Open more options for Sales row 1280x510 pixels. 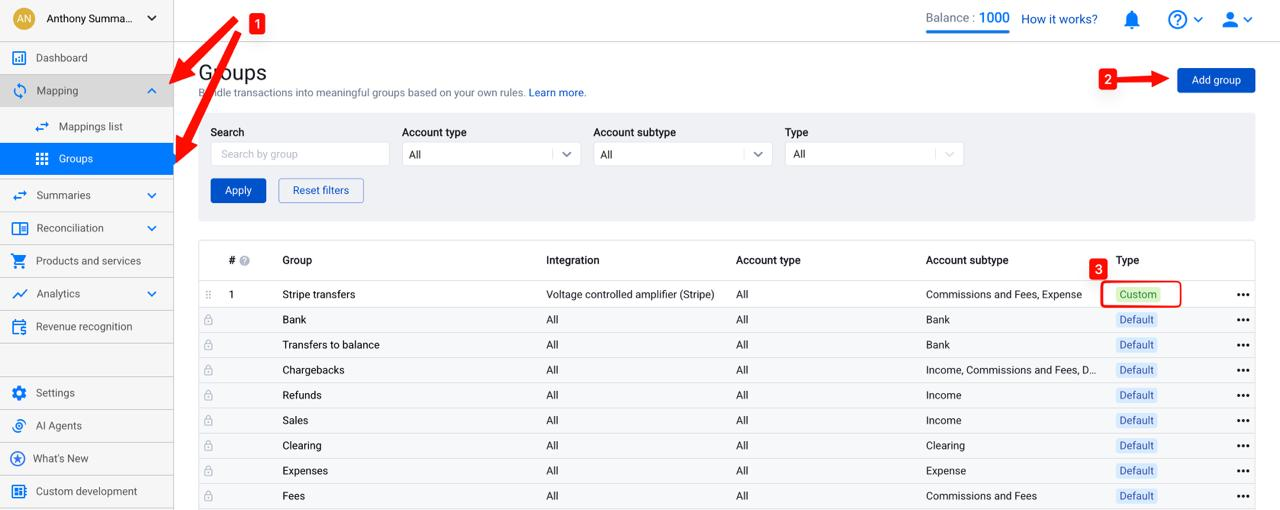point(1243,421)
